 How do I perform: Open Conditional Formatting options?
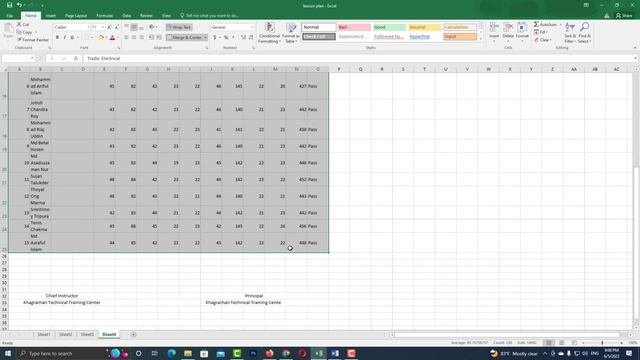tap(269, 33)
